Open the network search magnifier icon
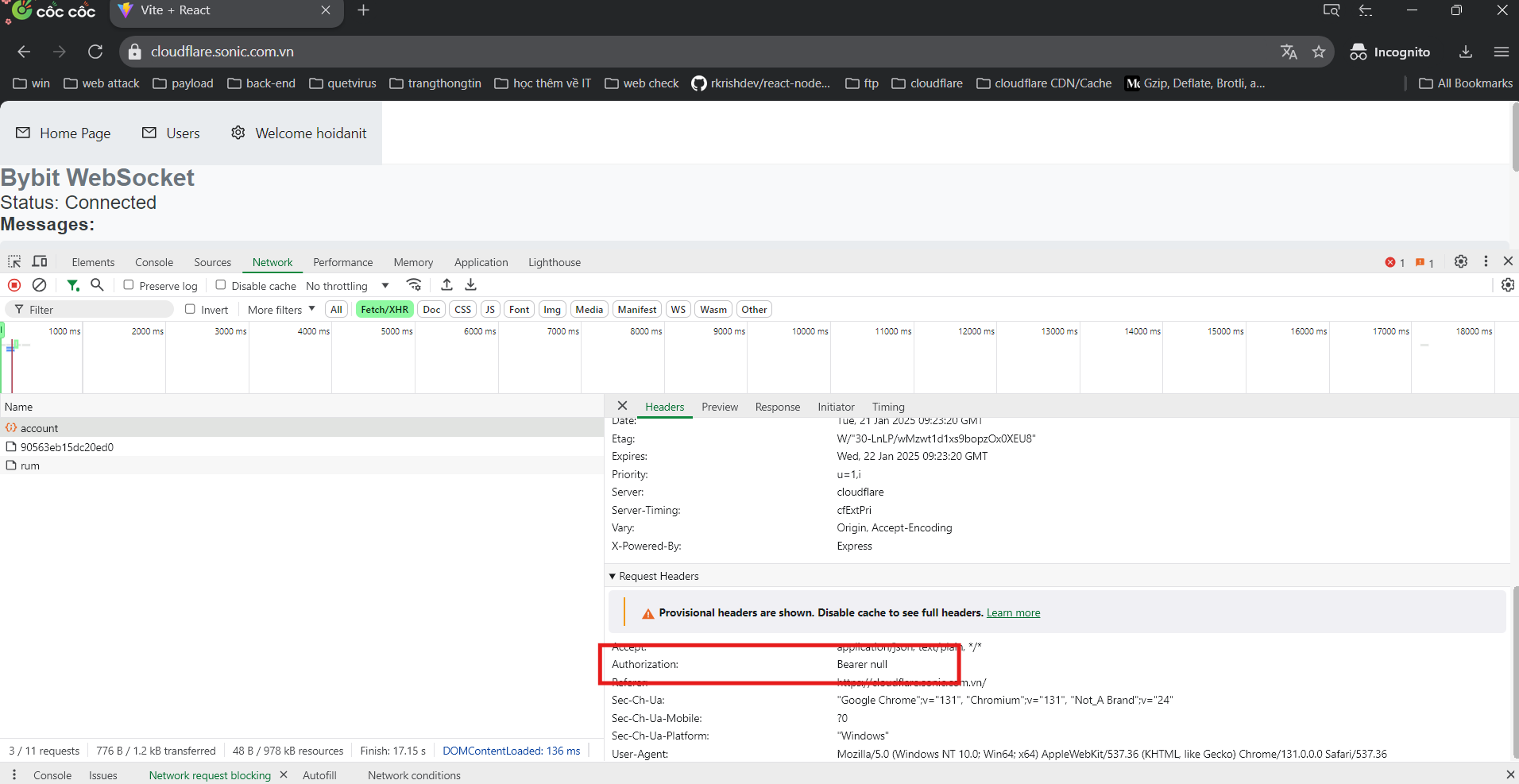1519x784 pixels. click(97, 285)
